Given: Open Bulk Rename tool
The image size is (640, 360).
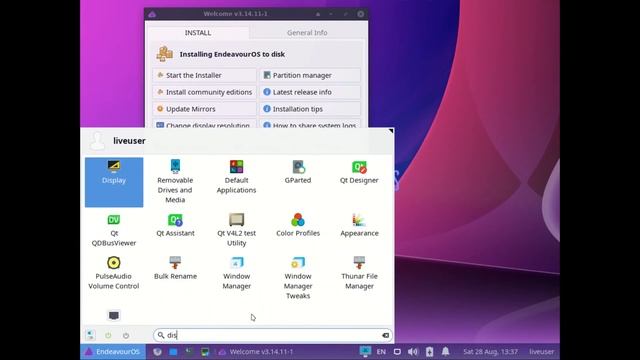Looking at the screenshot, I should click(x=175, y=268).
